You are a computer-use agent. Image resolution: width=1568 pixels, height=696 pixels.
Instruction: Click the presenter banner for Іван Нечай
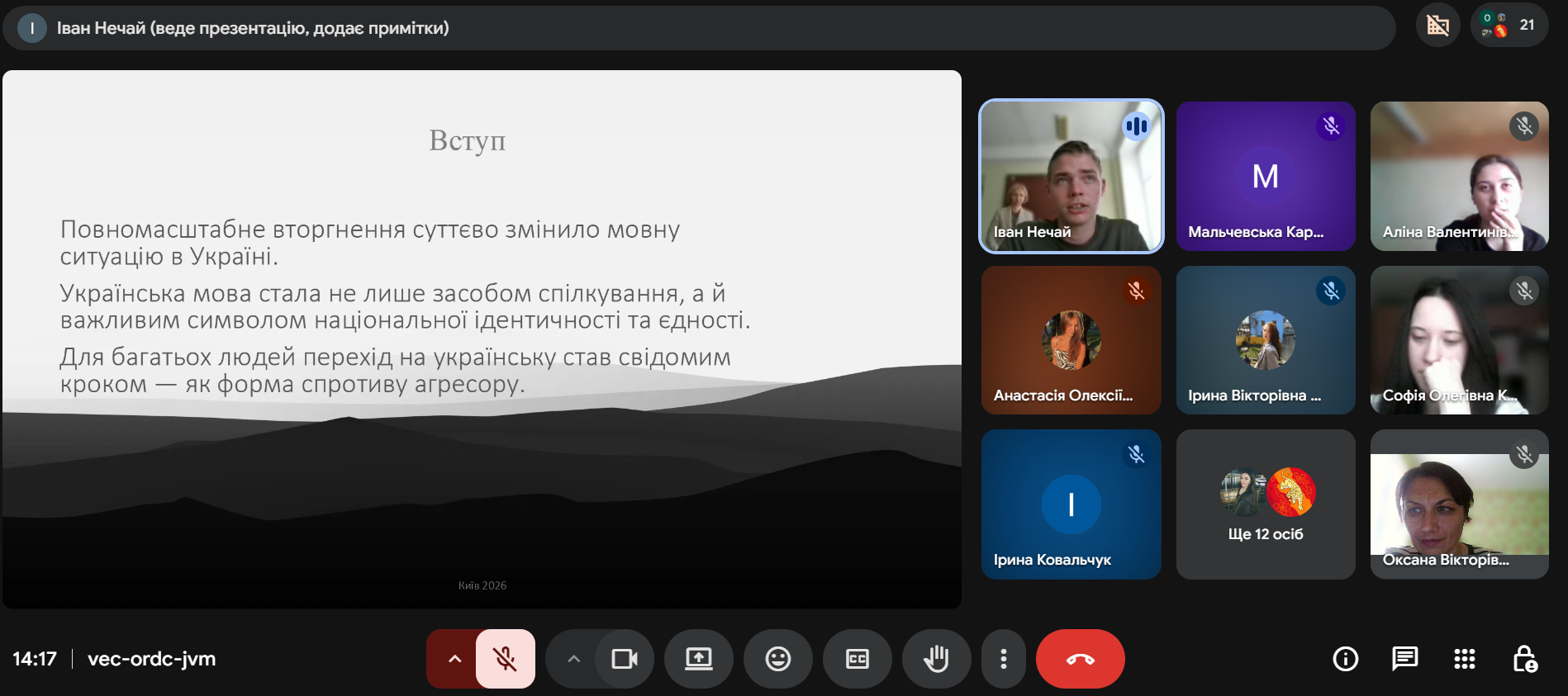pos(252,28)
